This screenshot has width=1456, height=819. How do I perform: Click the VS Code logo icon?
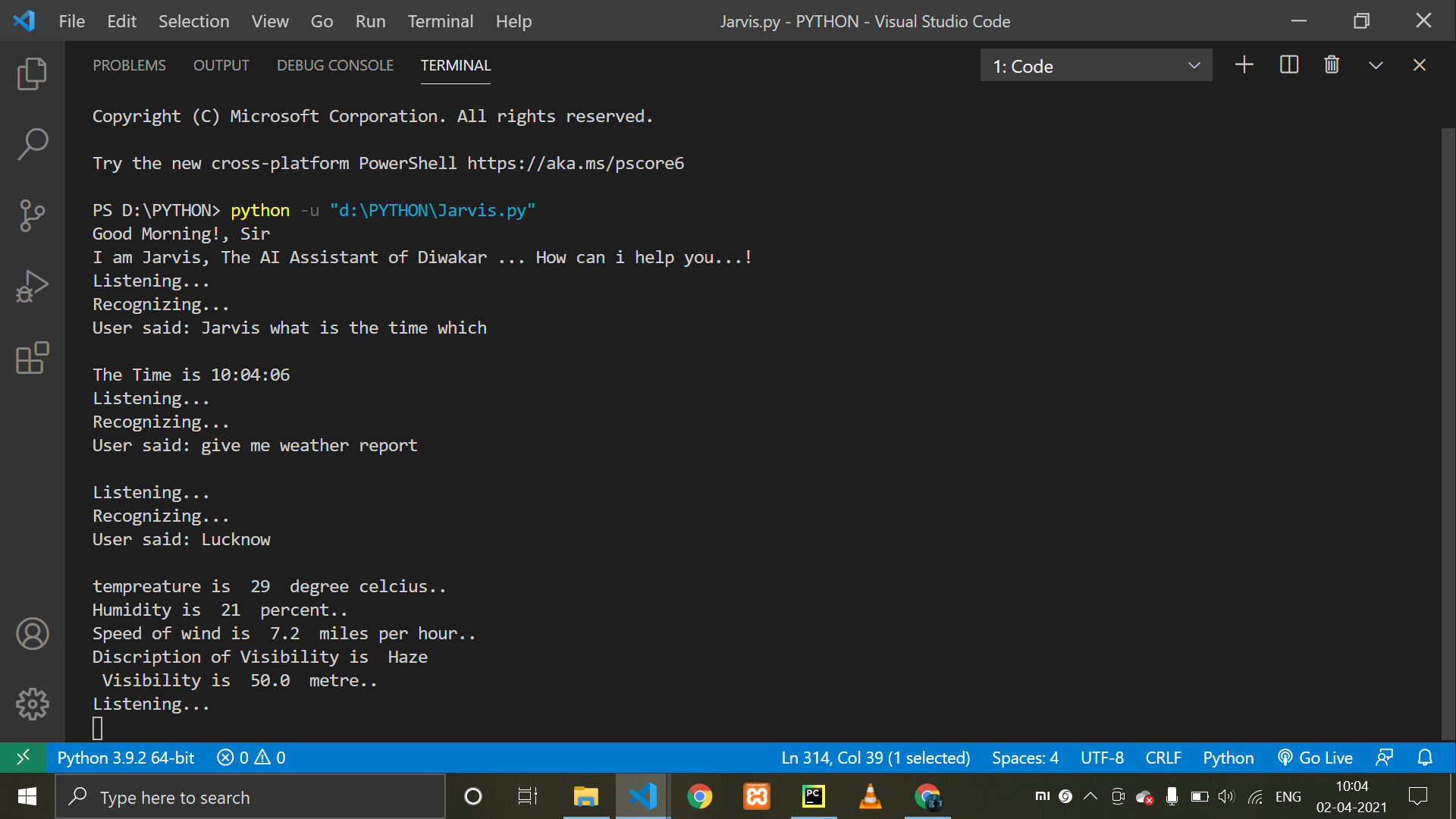click(x=24, y=20)
